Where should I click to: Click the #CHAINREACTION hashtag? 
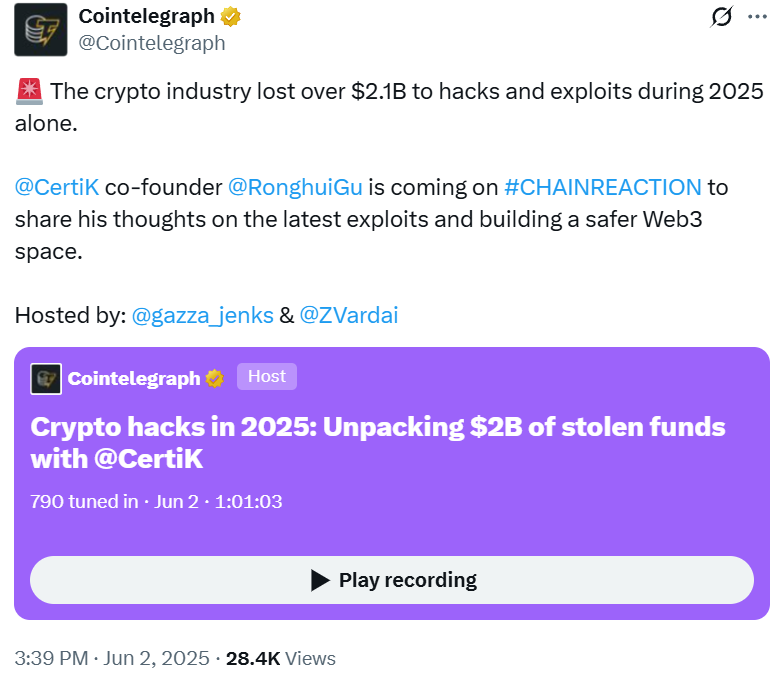click(603, 187)
